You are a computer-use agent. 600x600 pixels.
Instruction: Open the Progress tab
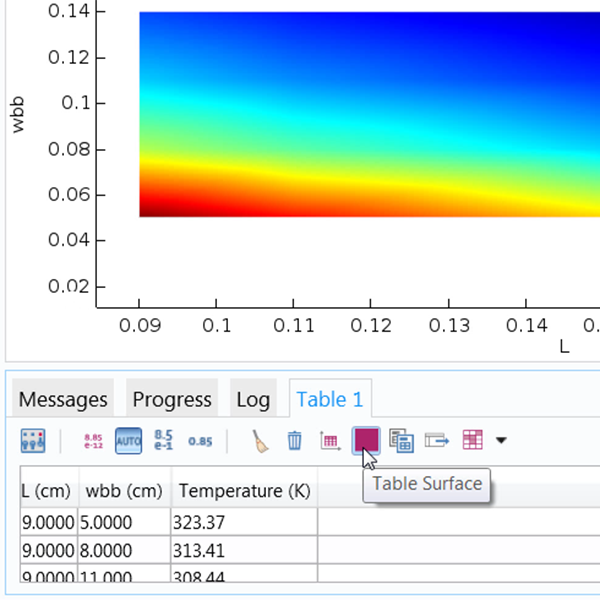172,399
